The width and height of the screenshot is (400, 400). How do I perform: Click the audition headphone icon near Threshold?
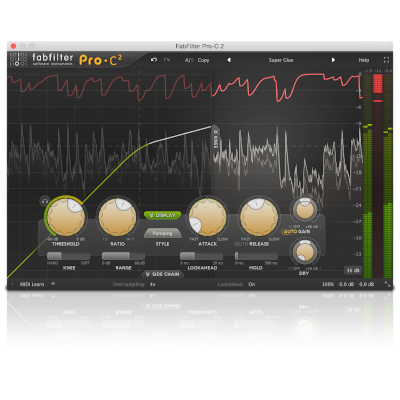tap(45, 201)
